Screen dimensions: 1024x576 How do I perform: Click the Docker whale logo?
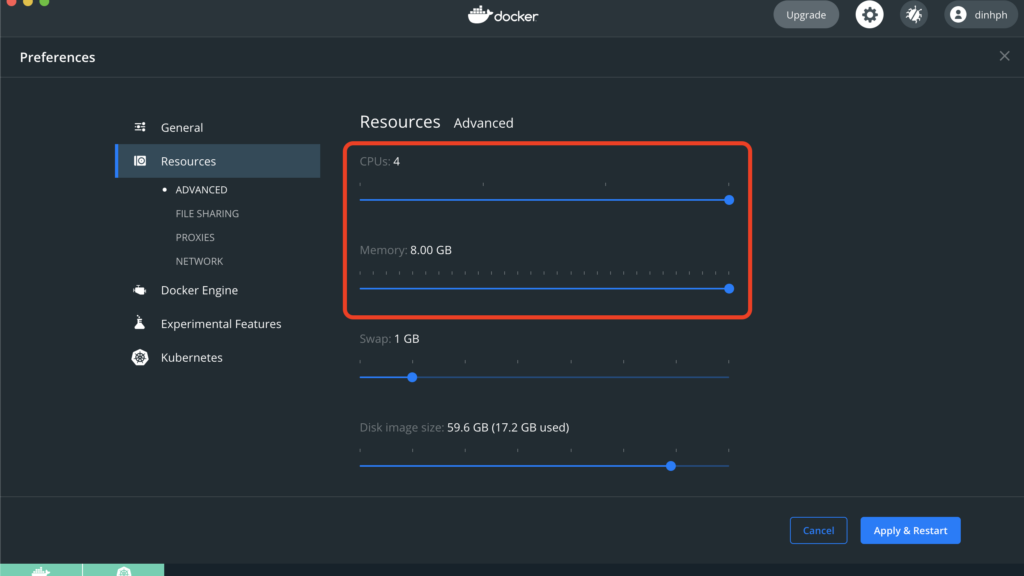503,14
